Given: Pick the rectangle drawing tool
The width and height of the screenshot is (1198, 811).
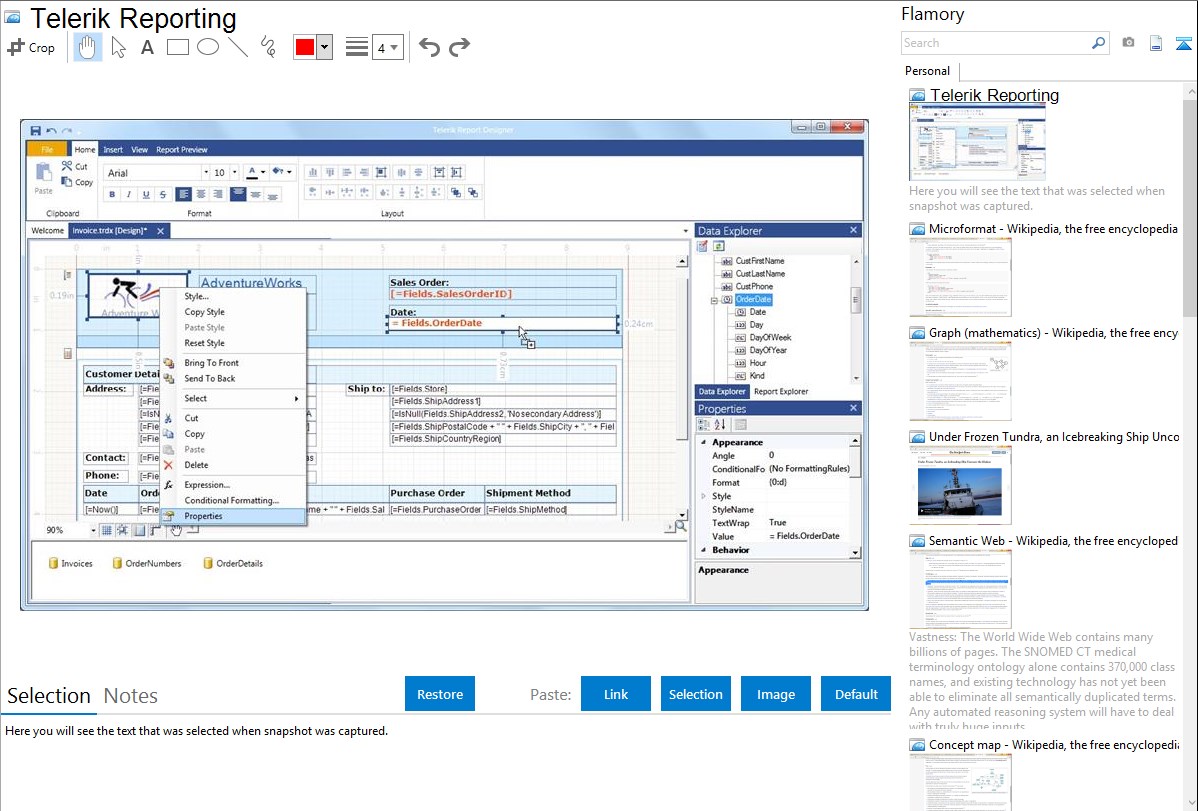Looking at the screenshot, I should click(x=177, y=47).
